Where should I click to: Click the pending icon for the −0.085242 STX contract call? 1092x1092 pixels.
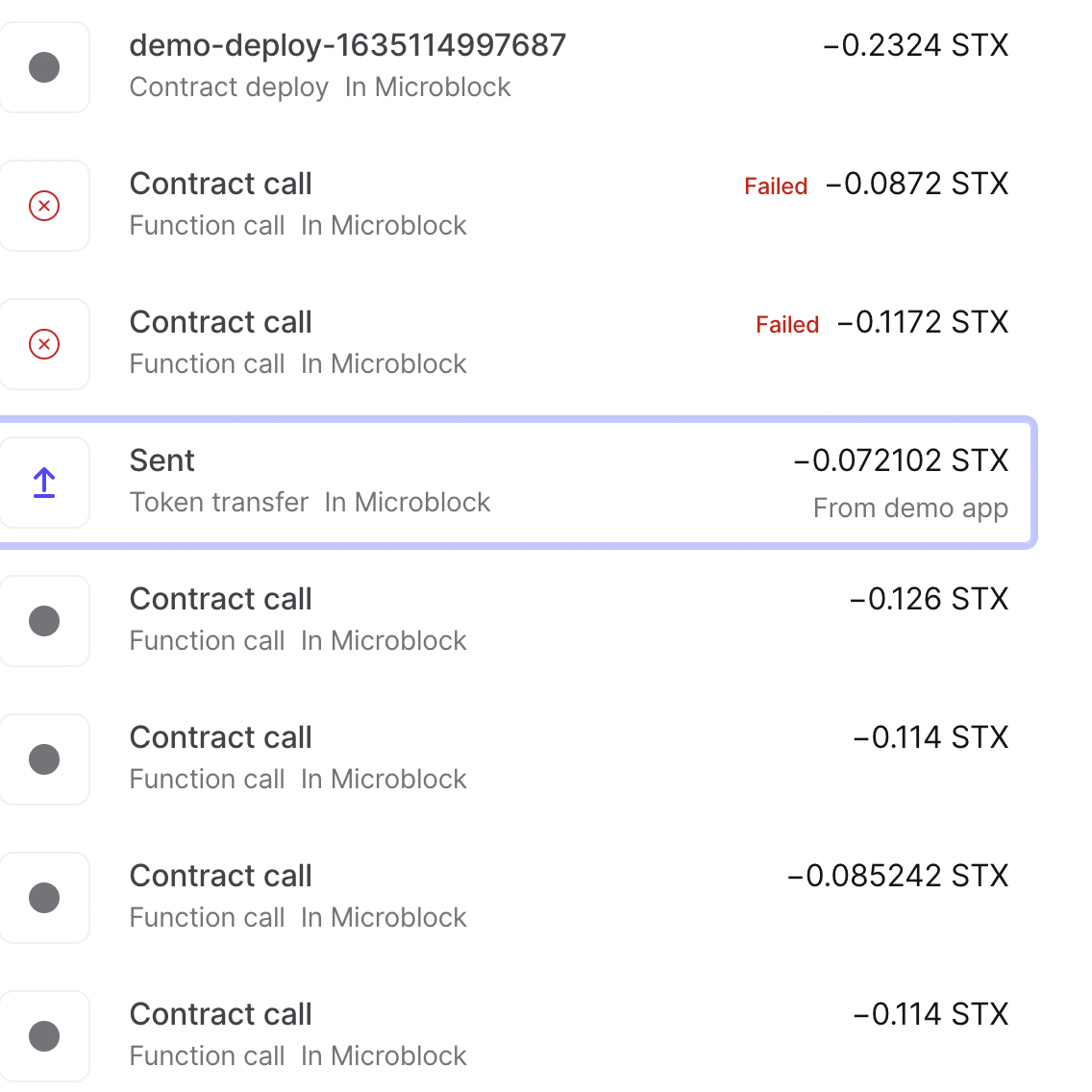click(44, 898)
